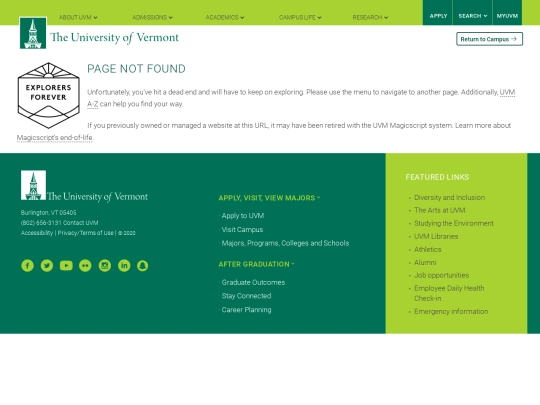Click Apply to UVM link
This screenshot has width=540, height=405.
(x=243, y=216)
